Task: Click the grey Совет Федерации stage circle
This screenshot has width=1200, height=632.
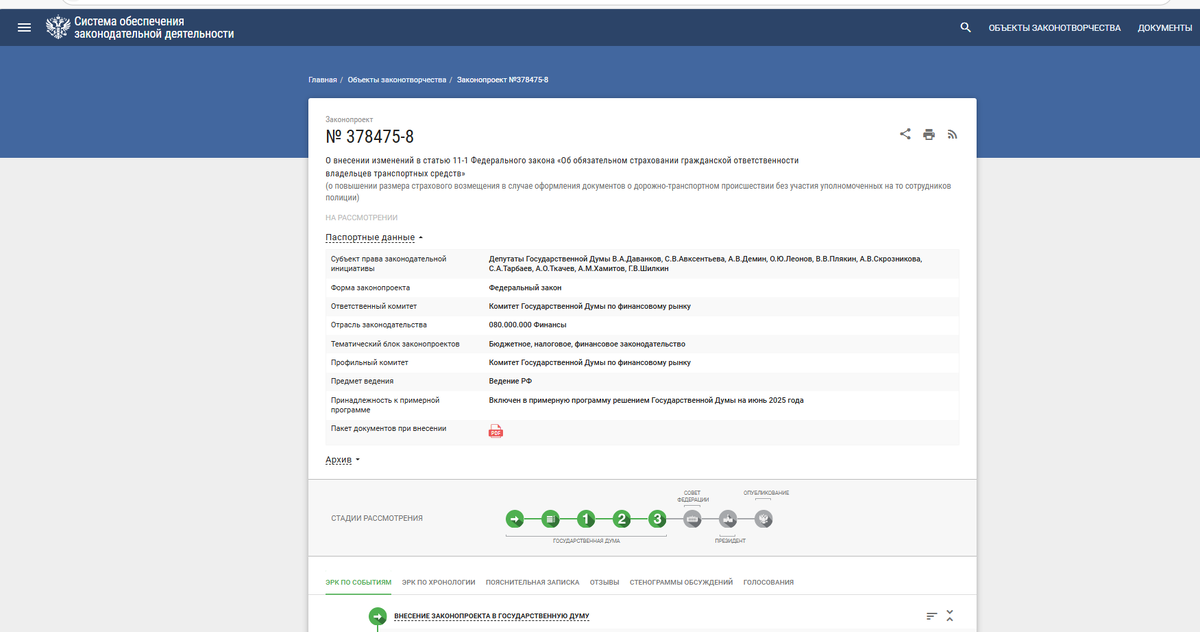Action: pos(693,519)
